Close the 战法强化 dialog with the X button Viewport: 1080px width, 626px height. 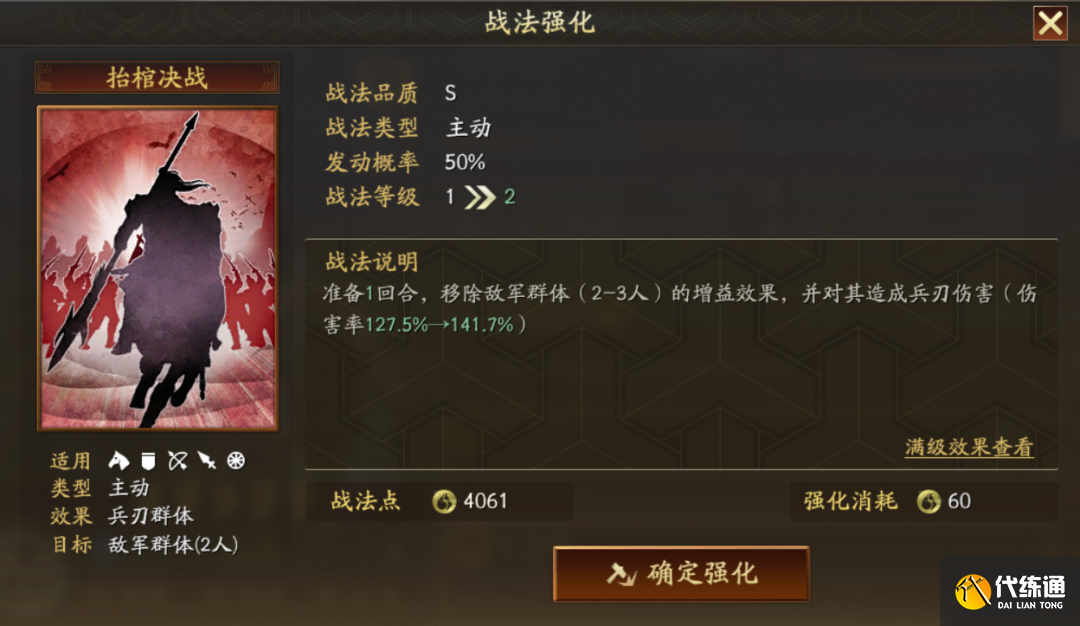point(1050,23)
